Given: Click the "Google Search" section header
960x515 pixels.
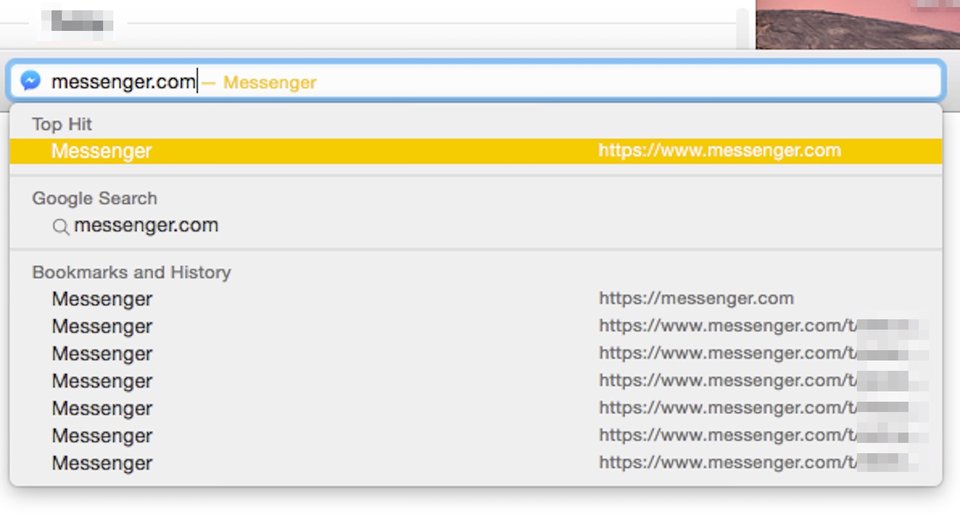Looking at the screenshot, I should point(94,198).
